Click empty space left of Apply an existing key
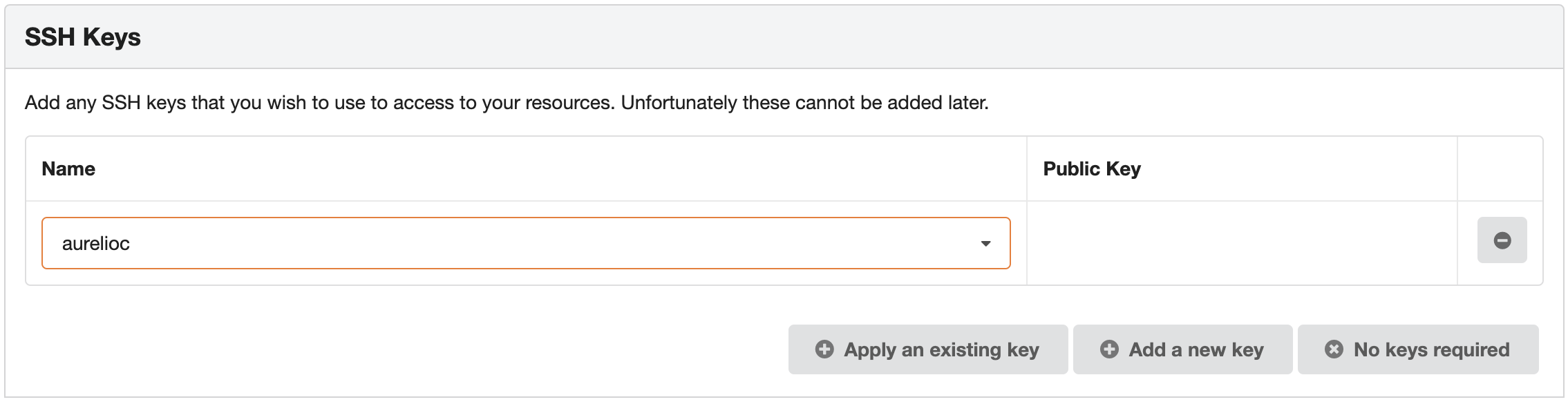 tap(415, 349)
